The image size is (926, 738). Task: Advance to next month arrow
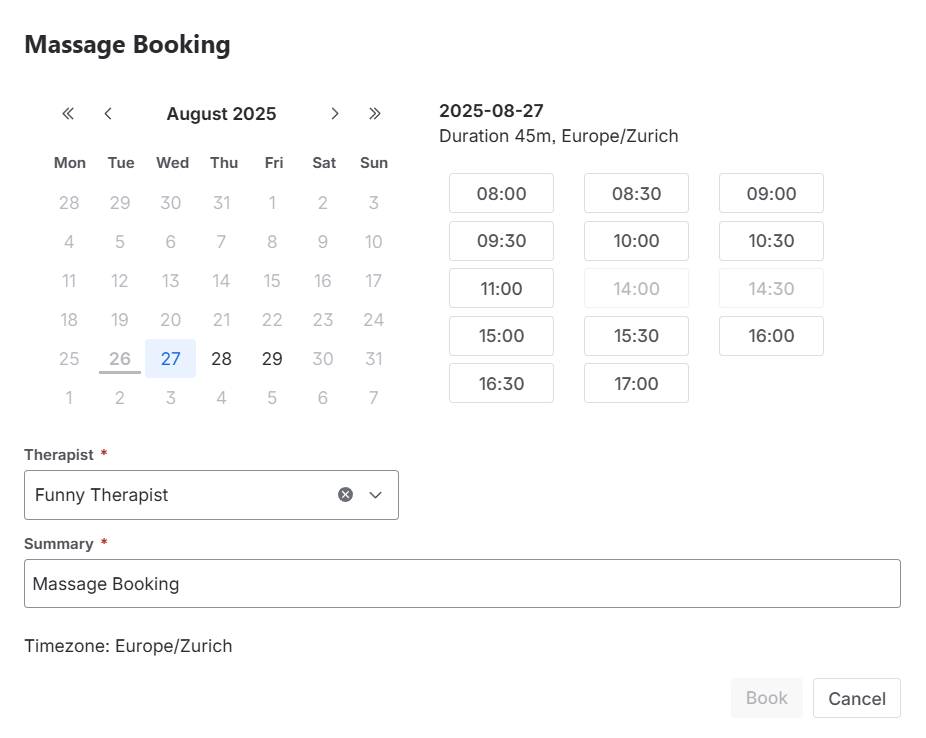pos(335,114)
